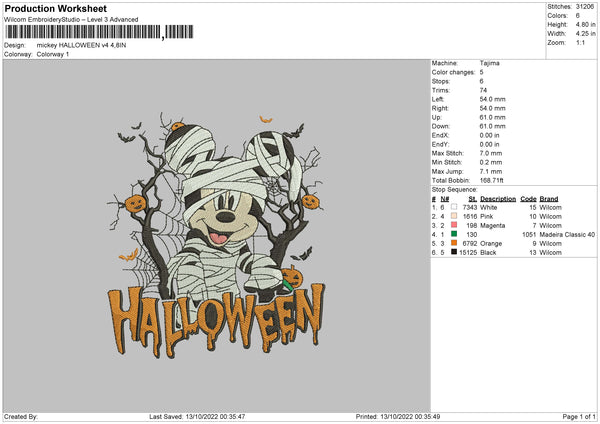Click the Pink thread color swatch

tap(454, 216)
